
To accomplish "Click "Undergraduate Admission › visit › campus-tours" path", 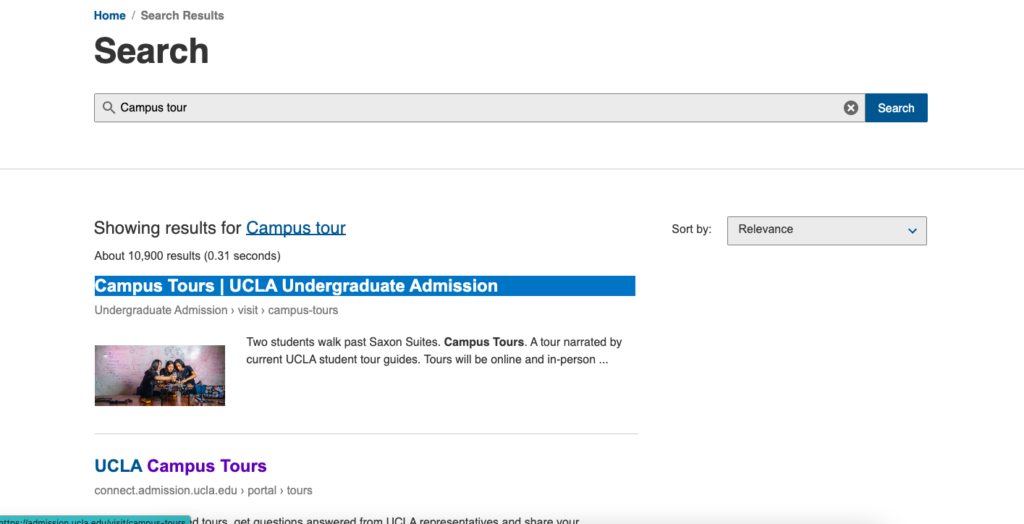I will click(216, 310).
